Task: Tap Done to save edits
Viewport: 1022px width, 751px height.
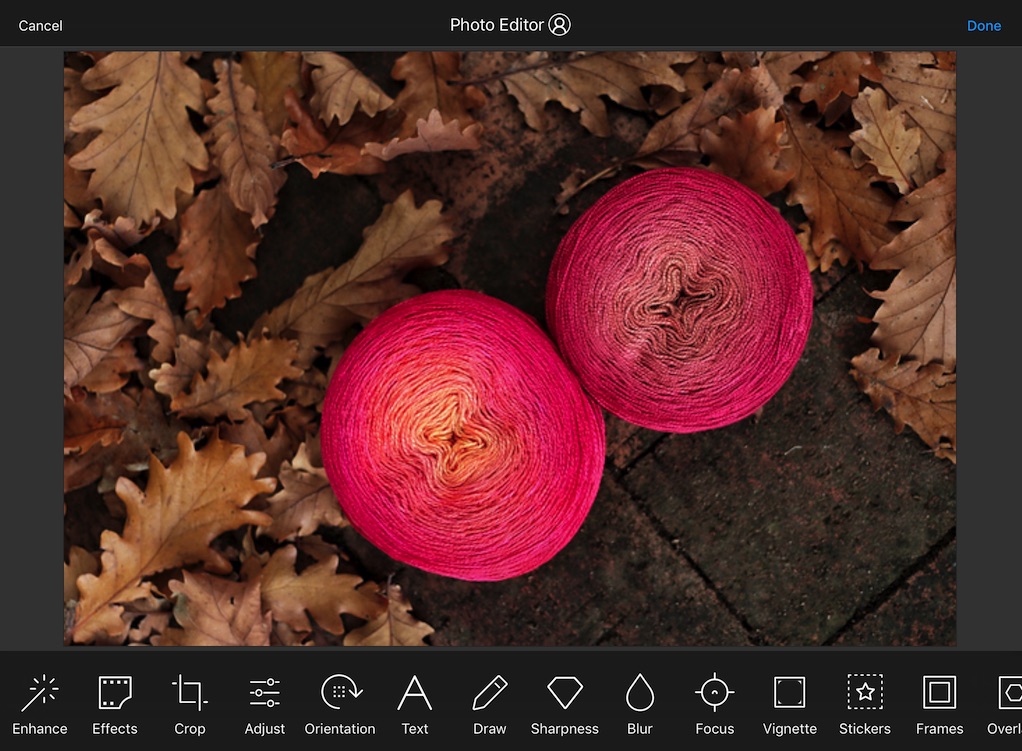Action: point(984,25)
